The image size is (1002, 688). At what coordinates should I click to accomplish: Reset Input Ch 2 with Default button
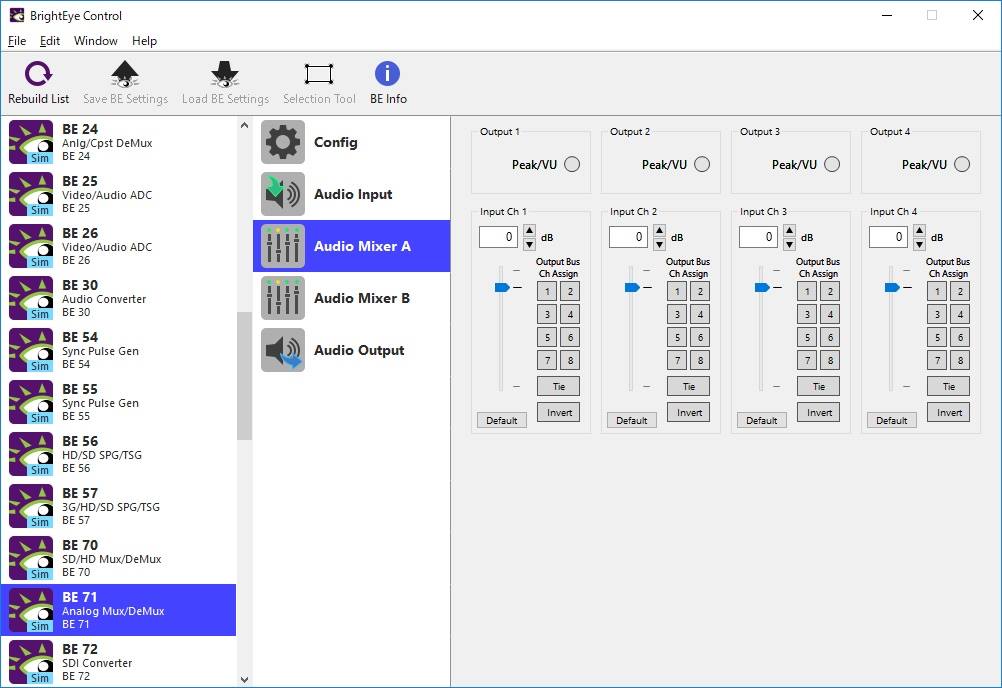[x=632, y=420]
